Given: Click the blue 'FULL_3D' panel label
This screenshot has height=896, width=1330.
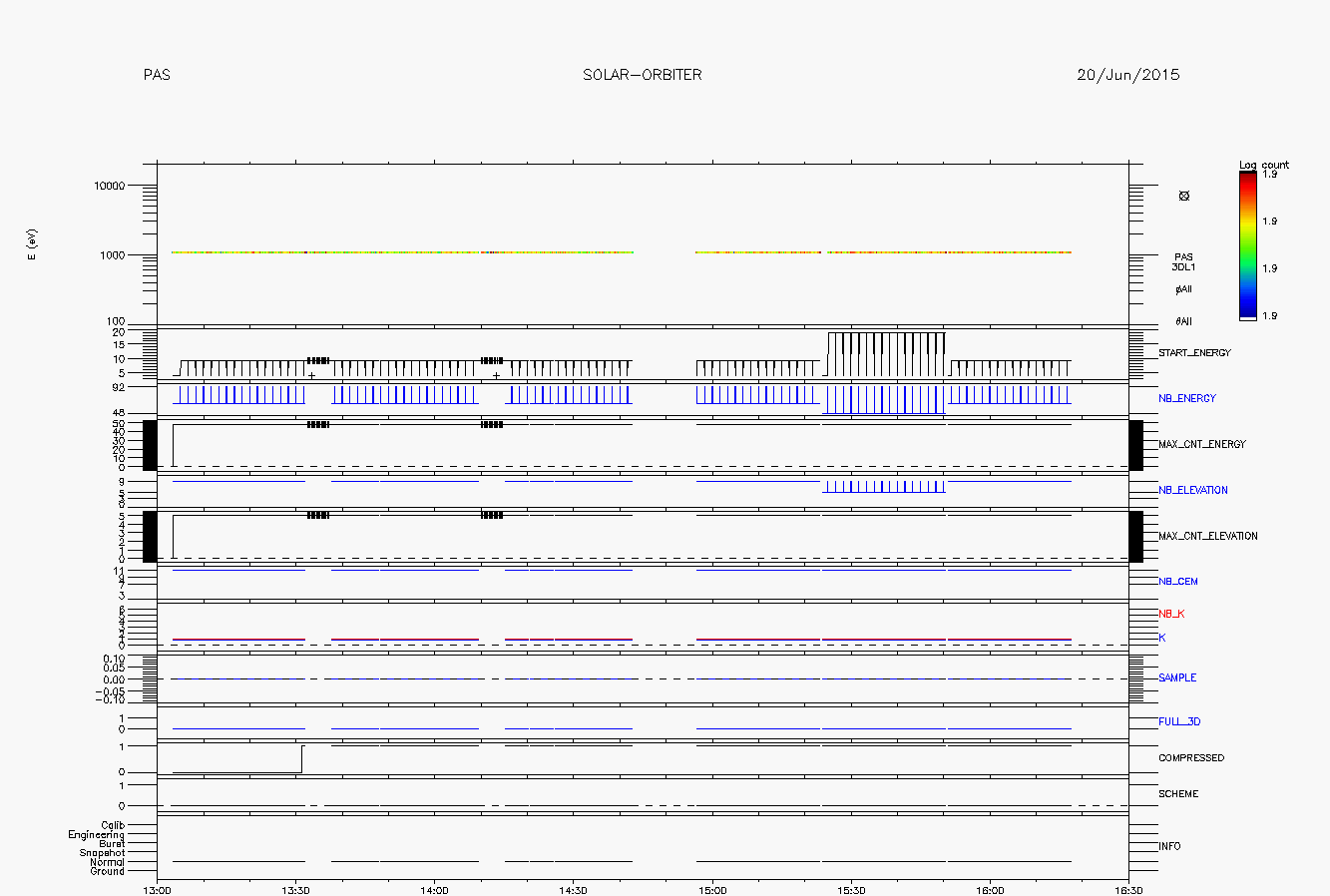Looking at the screenshot, I should [x=1179, y=721].
